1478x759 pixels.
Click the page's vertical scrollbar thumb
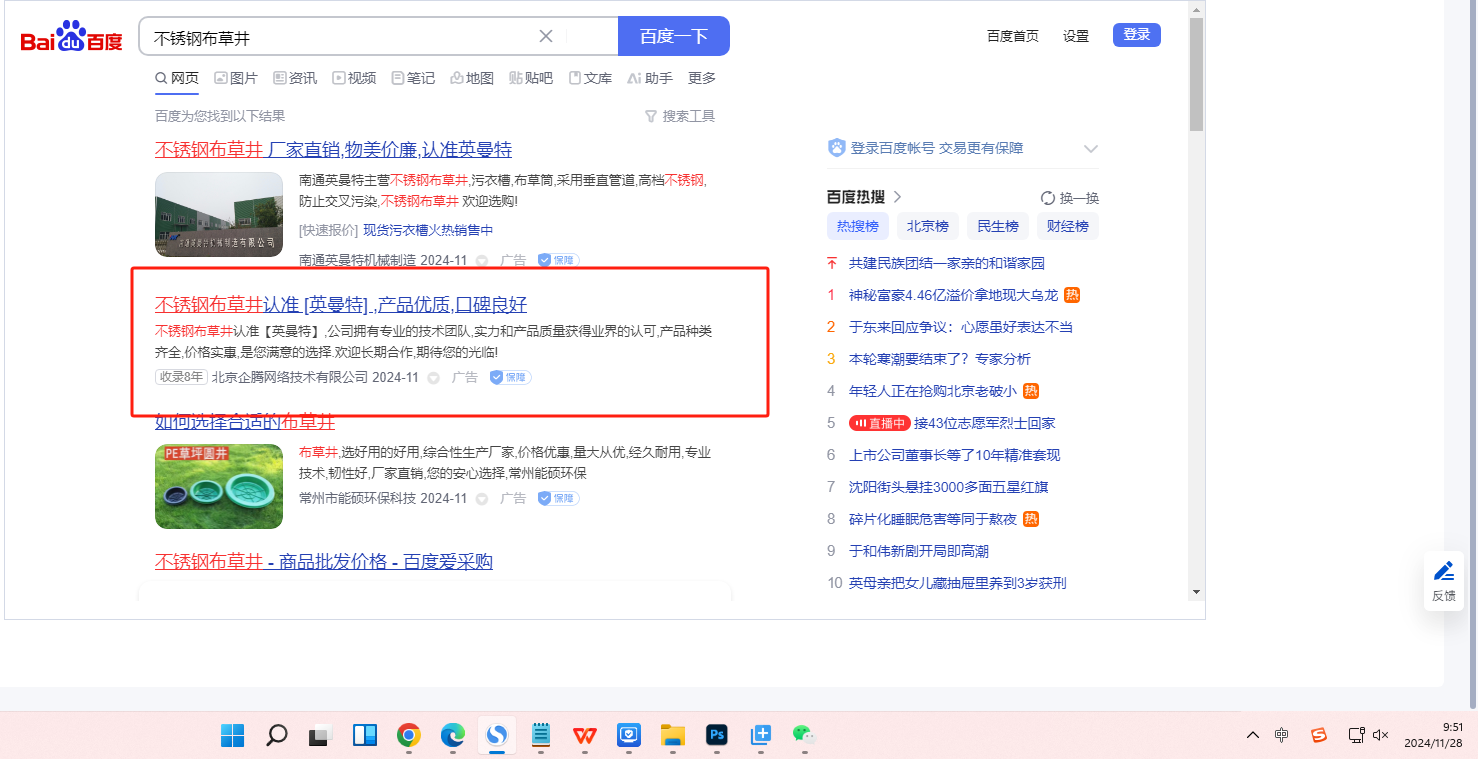point(1196,75)
